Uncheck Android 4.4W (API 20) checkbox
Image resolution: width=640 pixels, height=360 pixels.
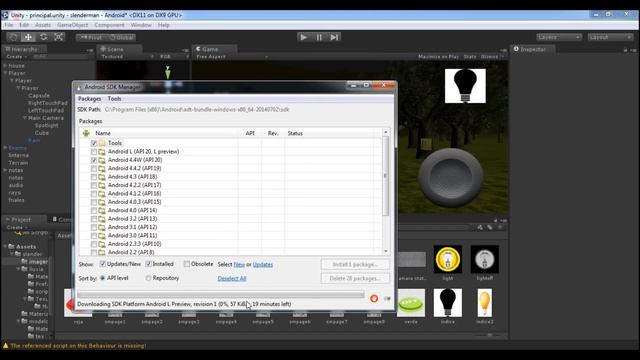pyautogui.click(x=94, y=160)
